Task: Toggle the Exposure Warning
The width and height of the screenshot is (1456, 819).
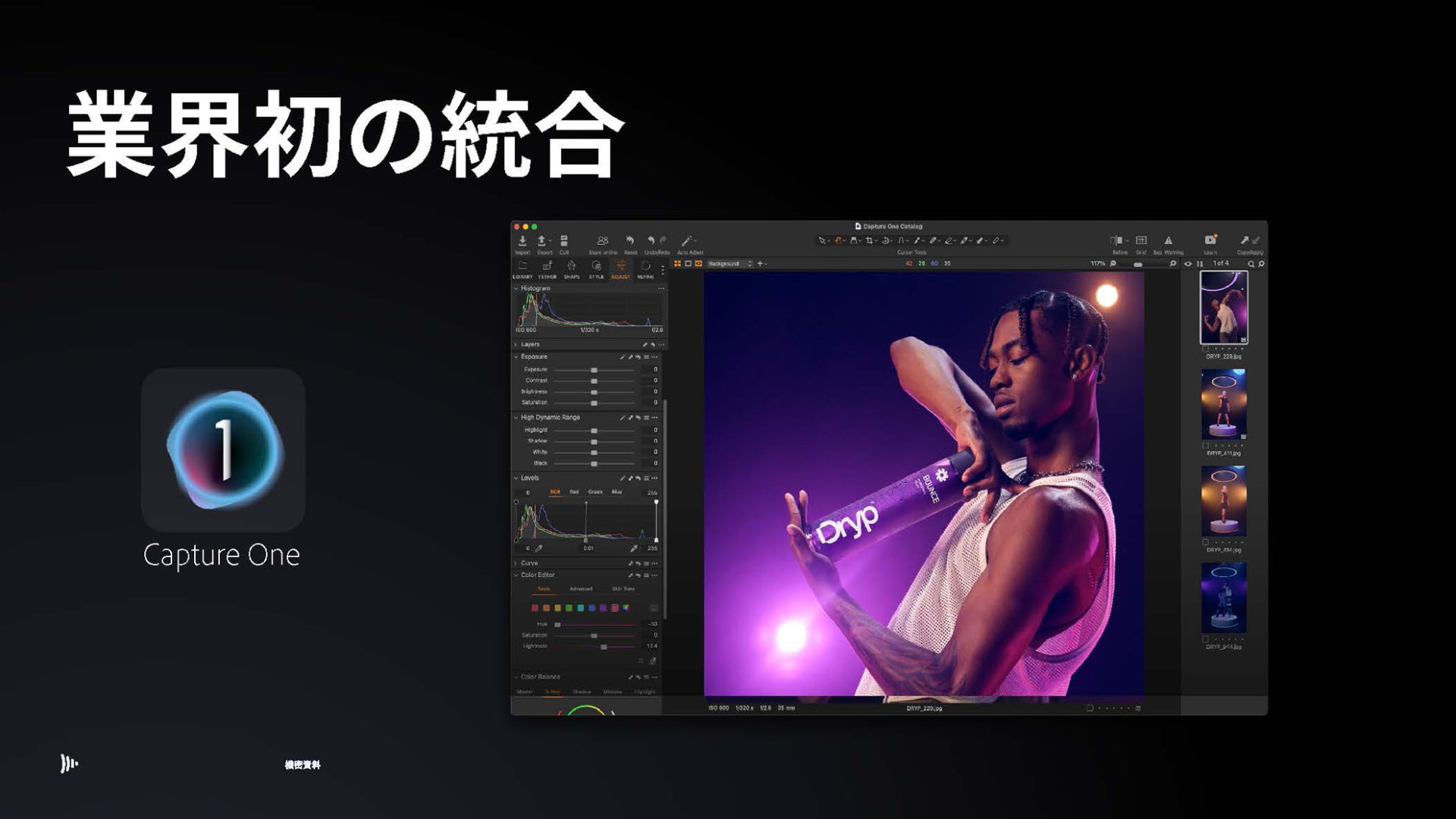Action: 1168,240
